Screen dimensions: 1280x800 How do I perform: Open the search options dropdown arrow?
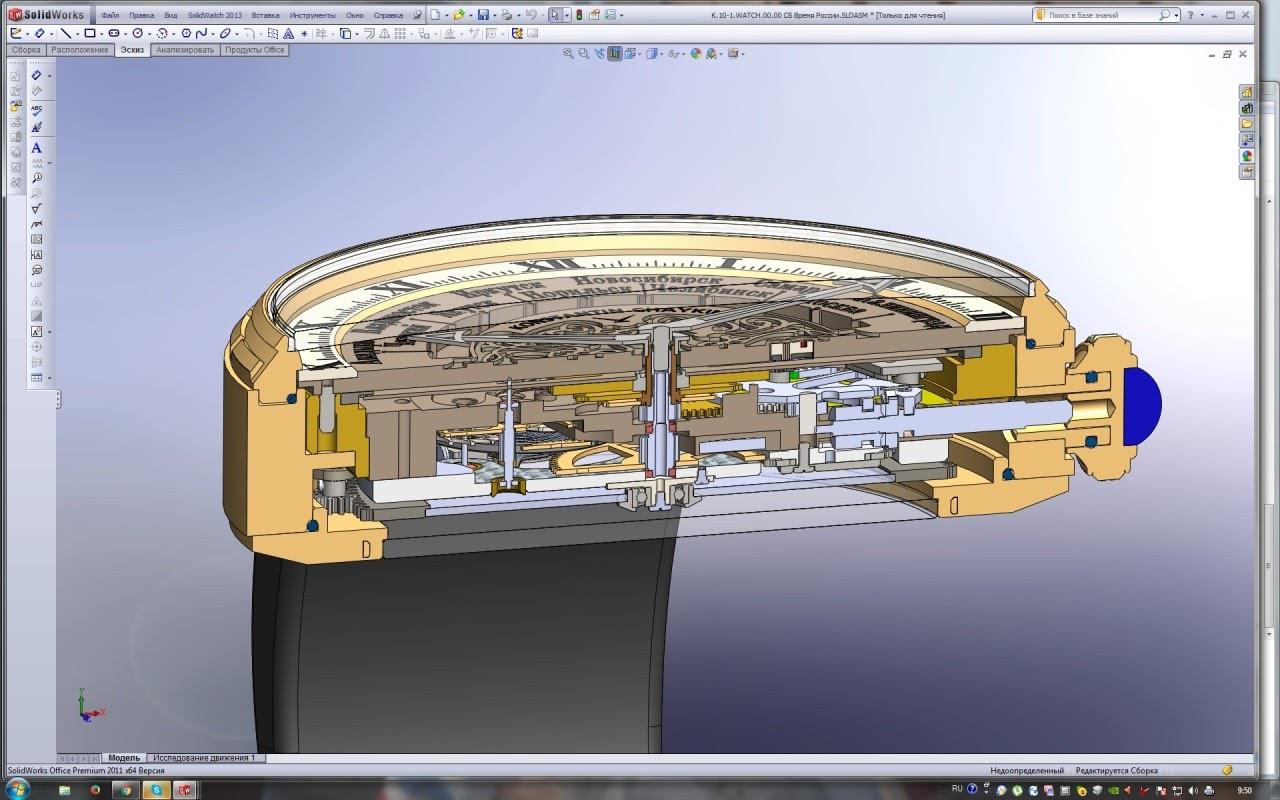pyautogui.click(x=1177, y=15)
